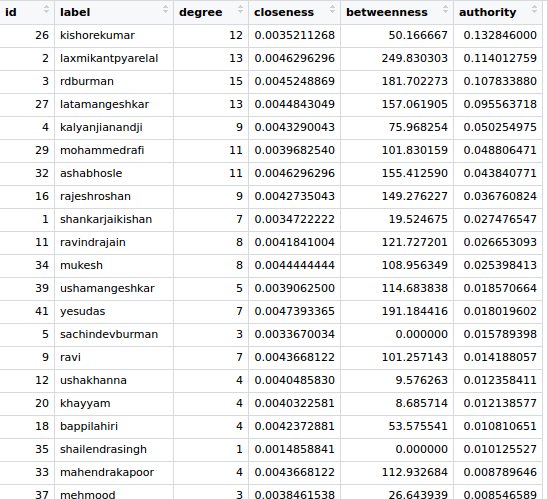Select the ravi label cell
547x499 pixels.
point(114,358)
